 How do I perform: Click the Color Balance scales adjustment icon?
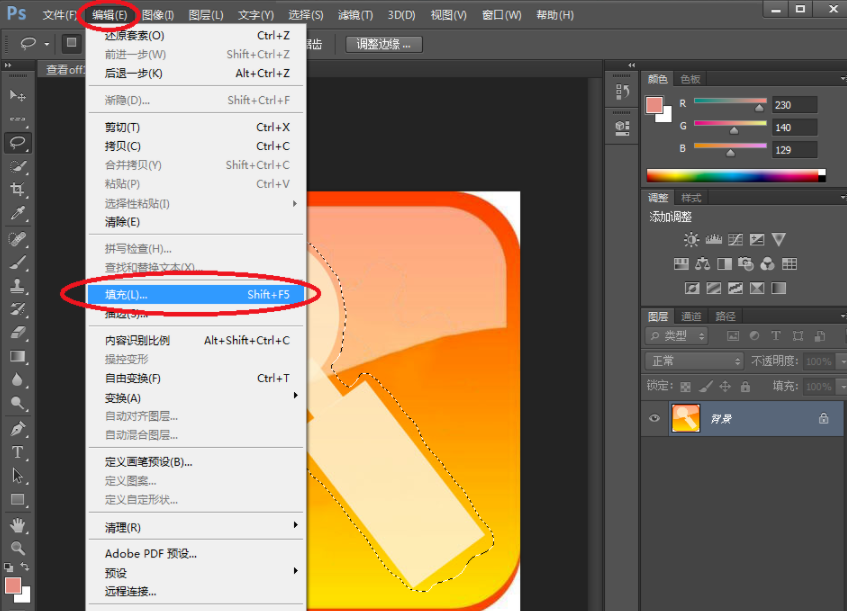coord(702,264)
